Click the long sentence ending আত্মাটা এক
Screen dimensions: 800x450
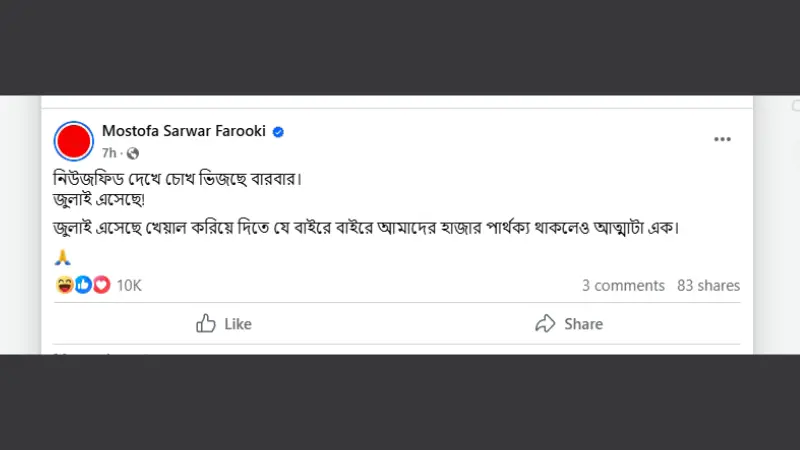click(x=366, y=227)
